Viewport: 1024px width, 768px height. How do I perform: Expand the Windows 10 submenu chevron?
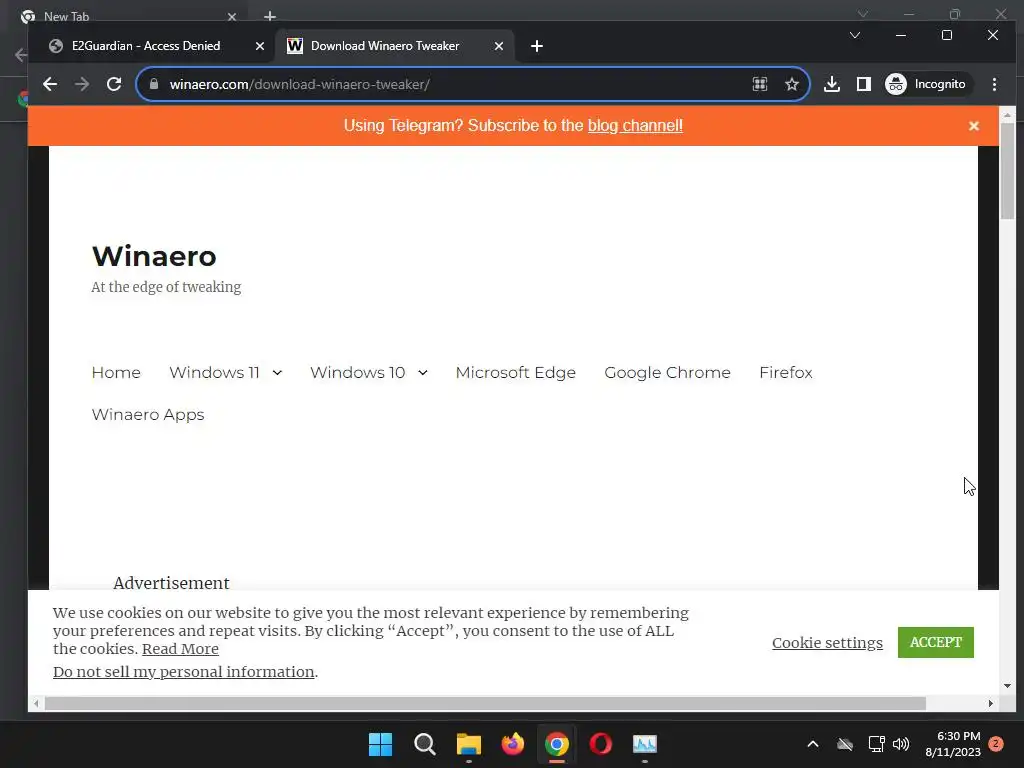tap(423, 373)
